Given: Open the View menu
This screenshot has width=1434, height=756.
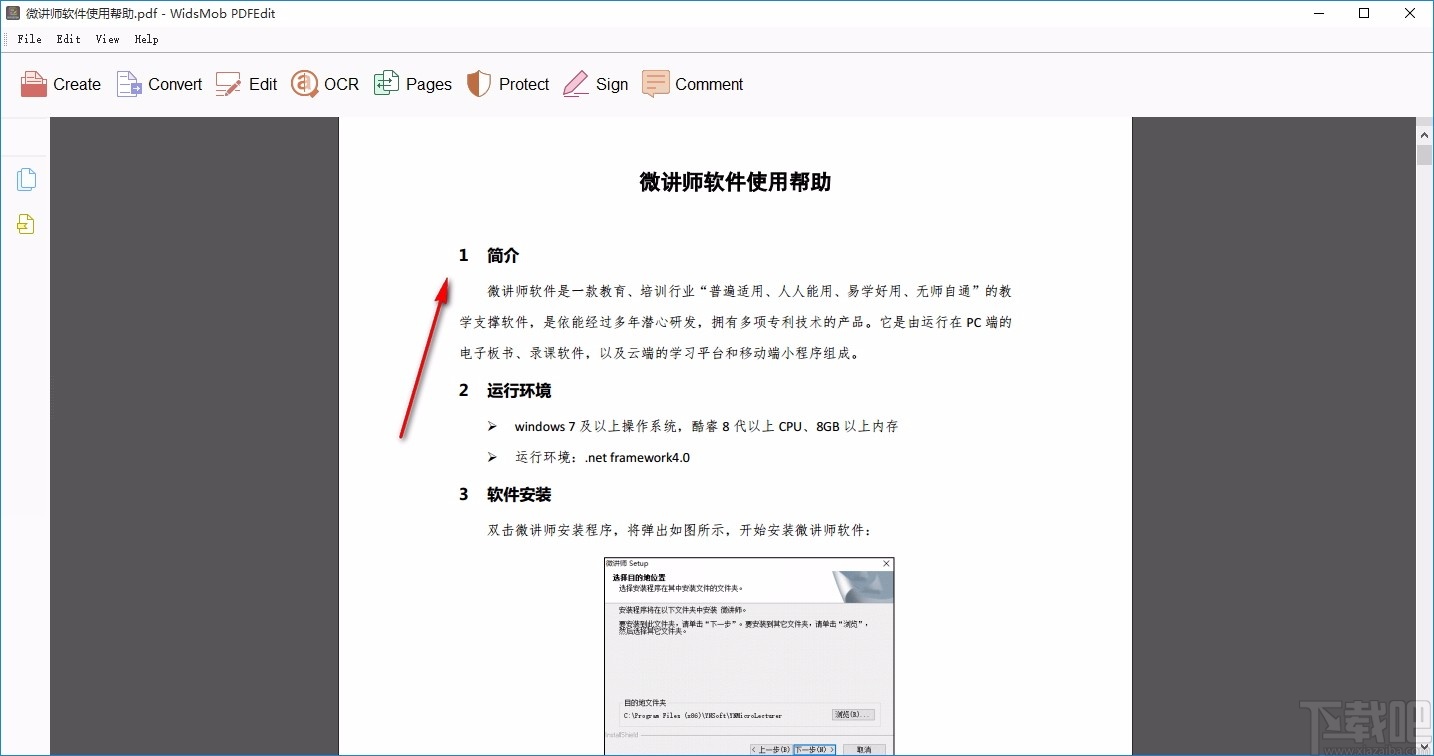Looking at the screenshot, I should [x=106, y=39].
